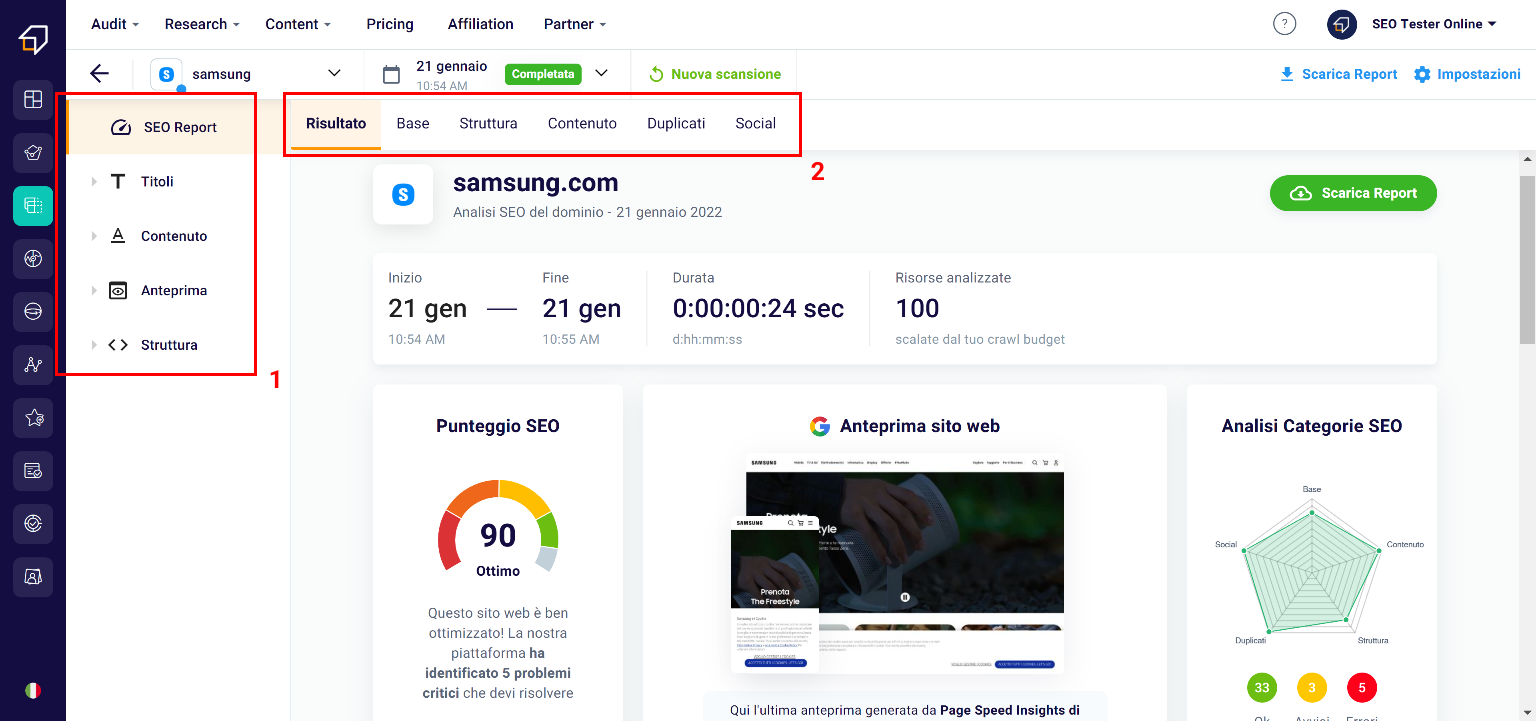The image size is (1536, 721).
Task: Open the samsung project dropdown
Action: coord(334,73)
